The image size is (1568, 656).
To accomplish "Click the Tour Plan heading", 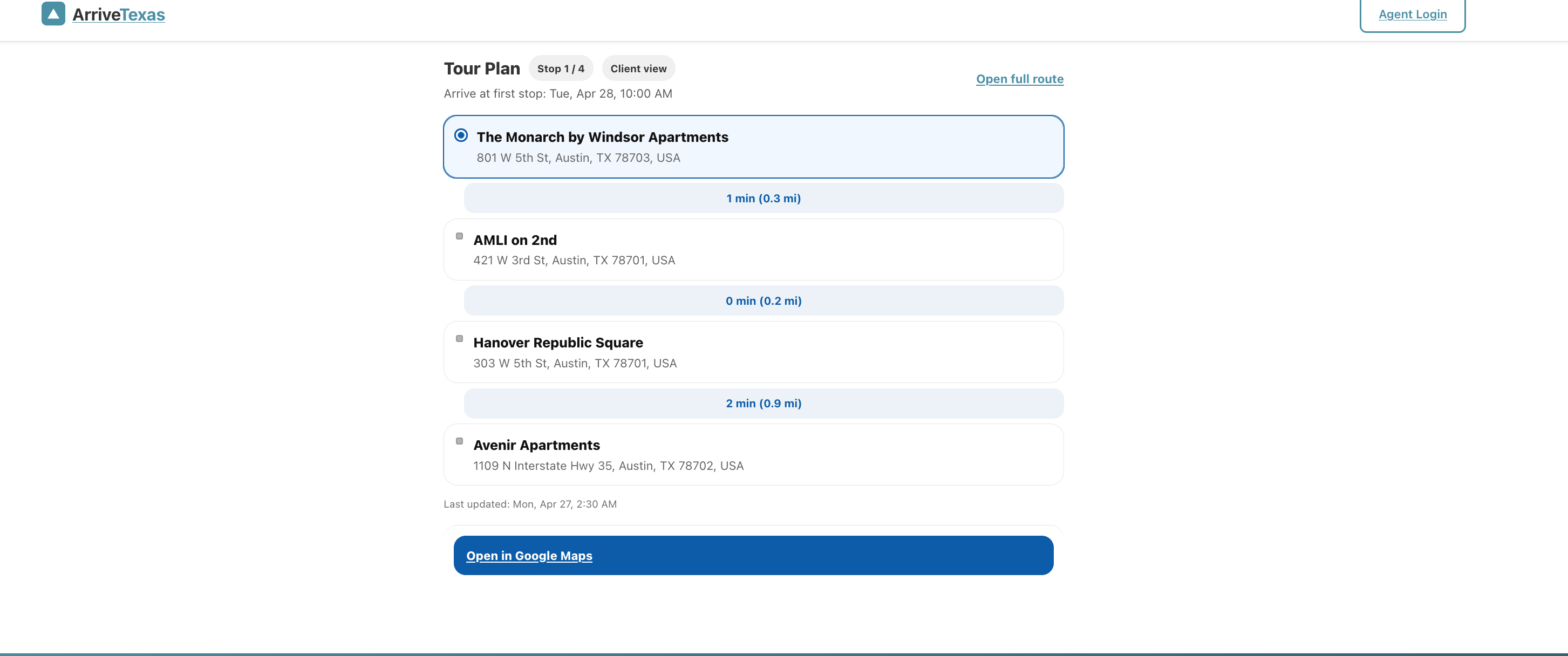I will pyautogui.click(x=482, y=68).
